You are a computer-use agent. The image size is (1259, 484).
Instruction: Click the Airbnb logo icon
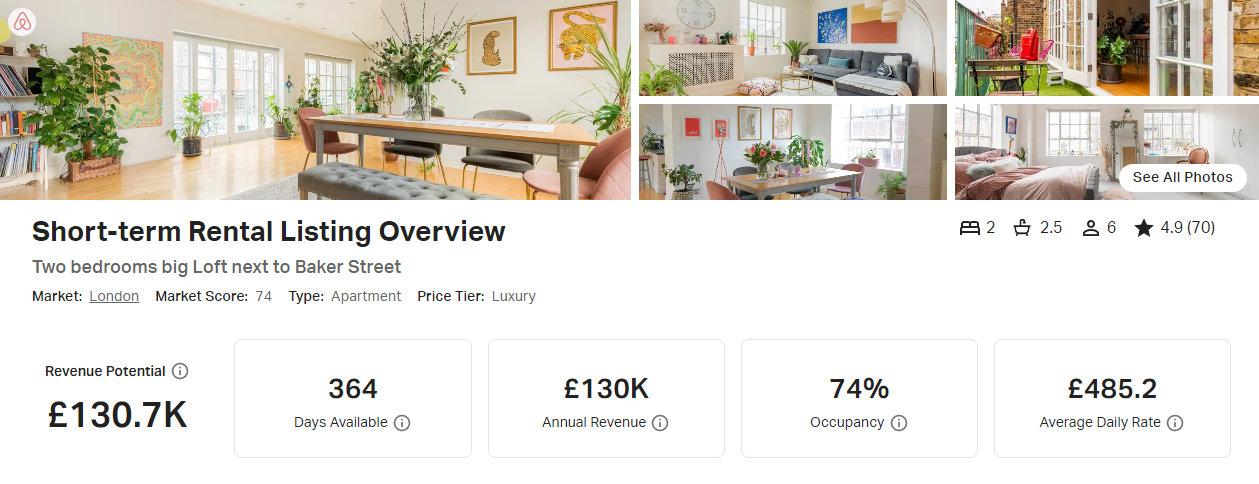coord(22,22)
